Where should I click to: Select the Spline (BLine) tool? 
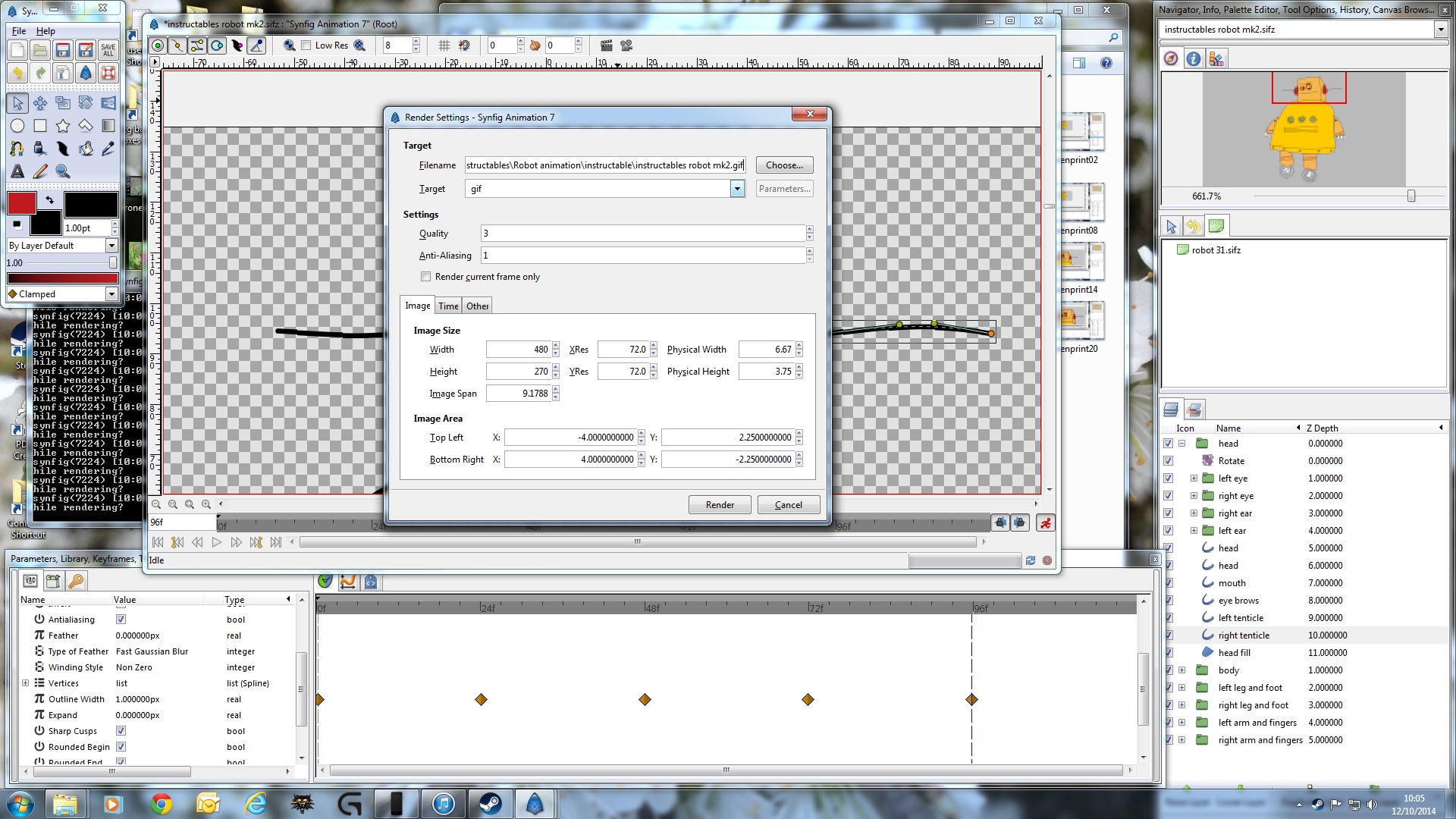17,149
